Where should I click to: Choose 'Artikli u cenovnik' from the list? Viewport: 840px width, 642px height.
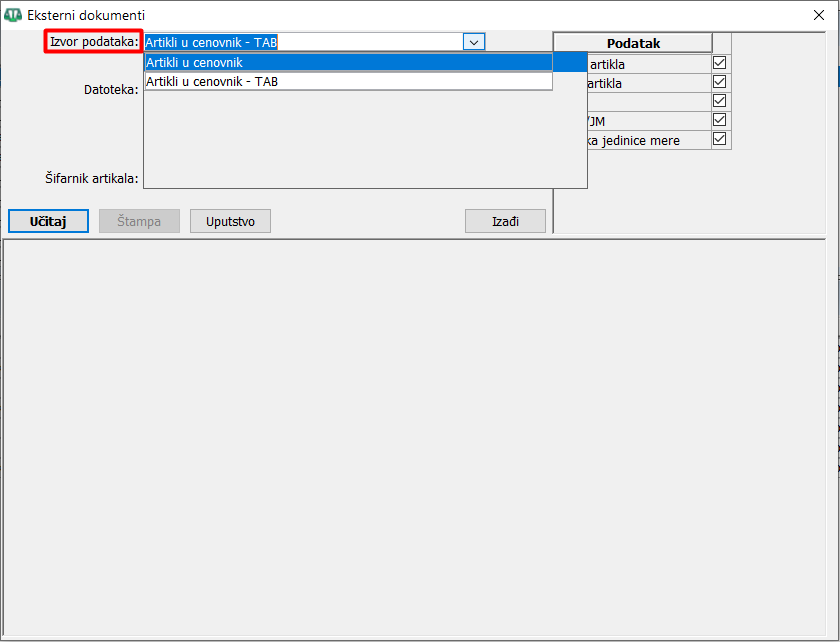348,62
